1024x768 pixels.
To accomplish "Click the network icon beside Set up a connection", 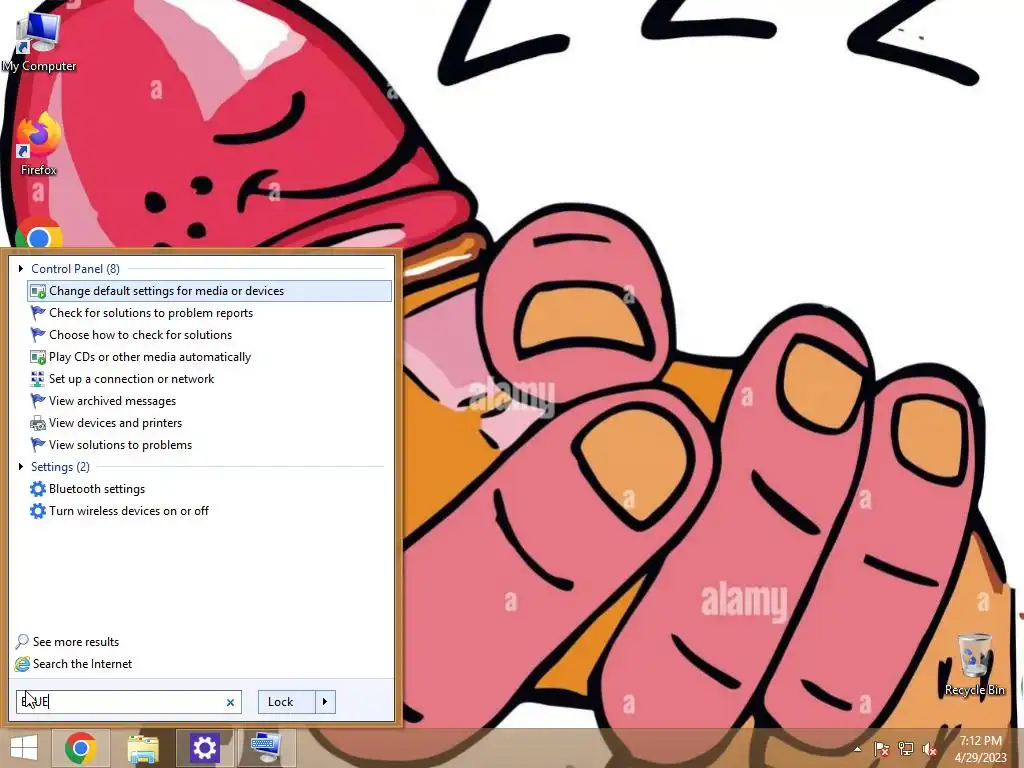I will pyautogui.click(x=38, y=379).
